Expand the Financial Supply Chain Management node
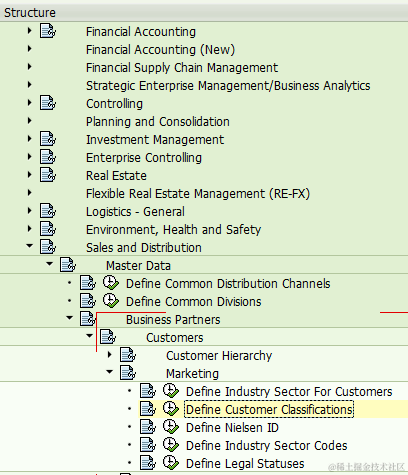The image size is (408, 475). click(30, 67)
